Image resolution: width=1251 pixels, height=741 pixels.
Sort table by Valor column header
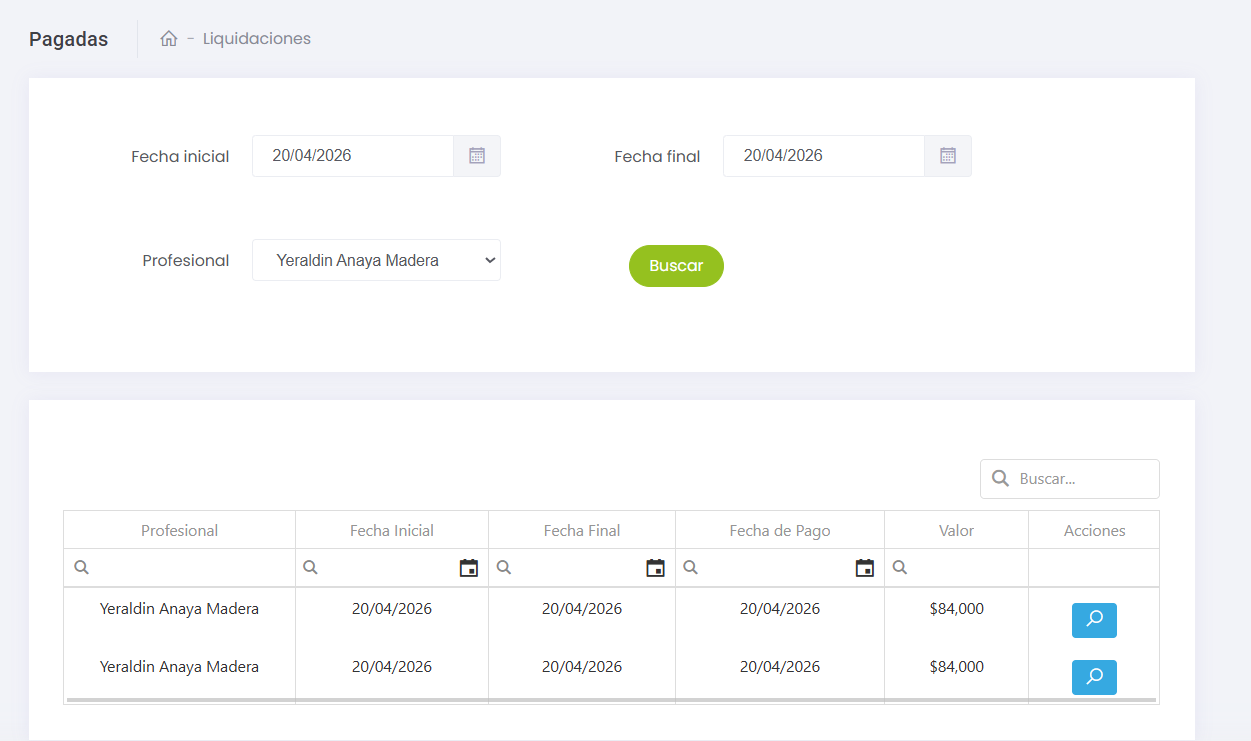click(956, 531)
